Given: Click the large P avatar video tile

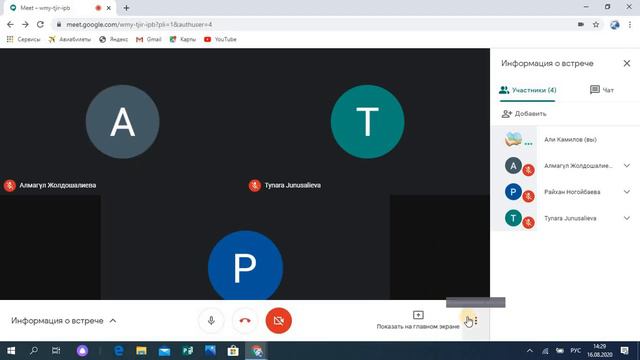Looking at the screenshot, I should [x=245, y=266].
